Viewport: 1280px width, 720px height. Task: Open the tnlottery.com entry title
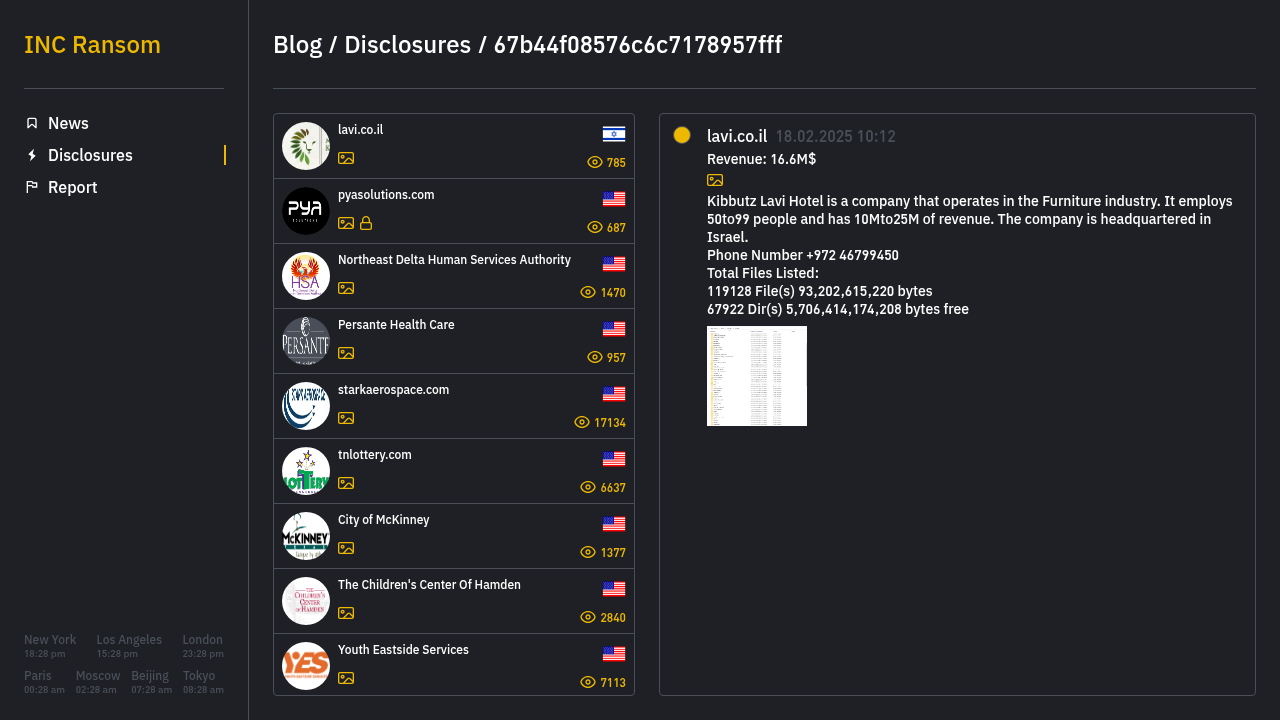pos(375,455)
